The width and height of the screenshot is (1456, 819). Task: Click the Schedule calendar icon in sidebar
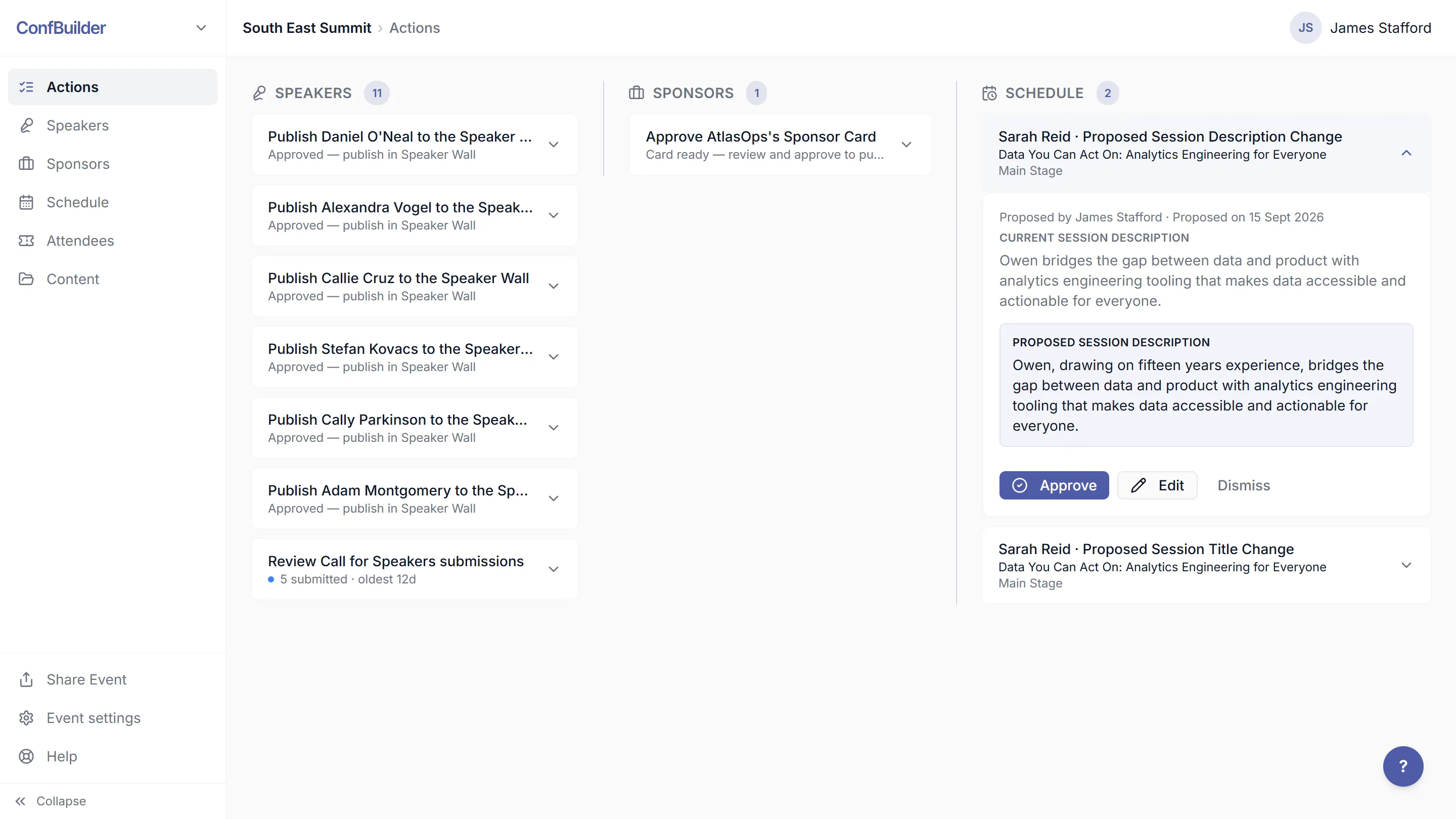pyautogui.click(x=26, y=202)
